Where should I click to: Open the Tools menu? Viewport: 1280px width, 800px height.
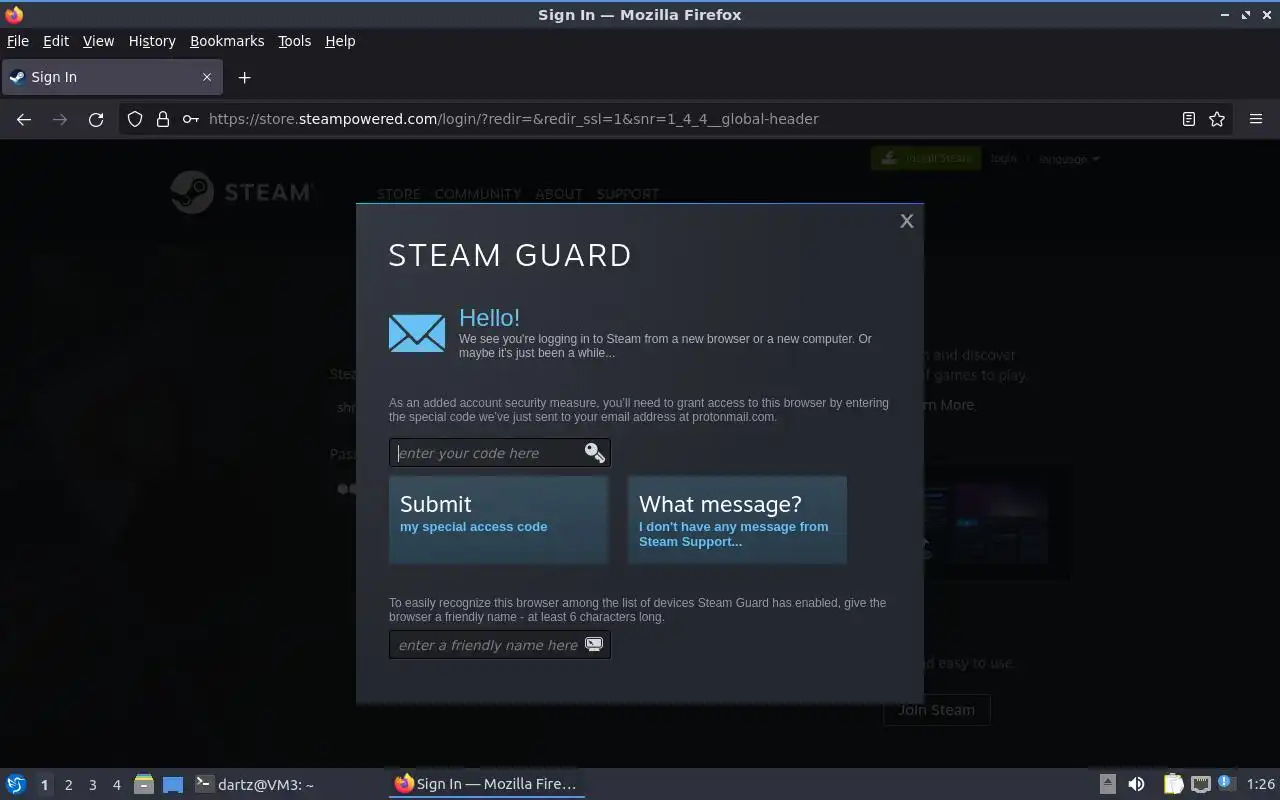[x=294, y=41]
